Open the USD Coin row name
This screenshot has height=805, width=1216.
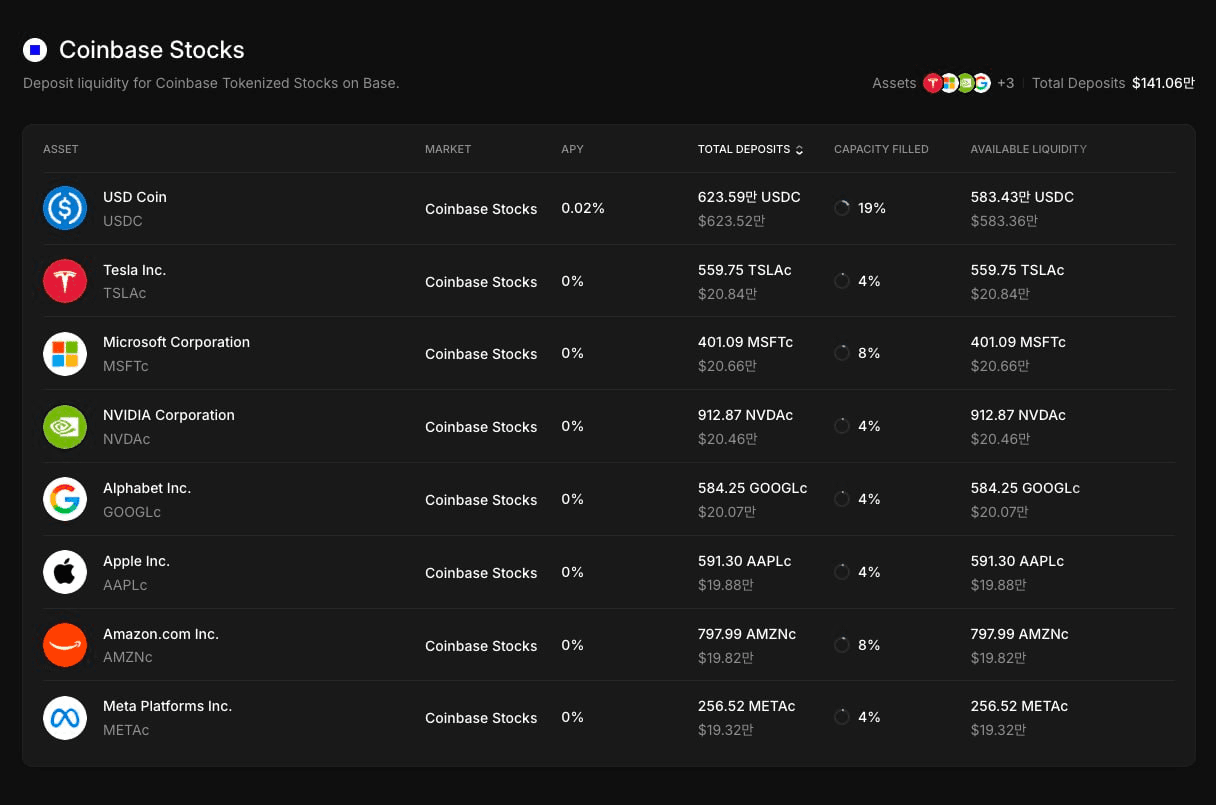[x=135, y=197]
